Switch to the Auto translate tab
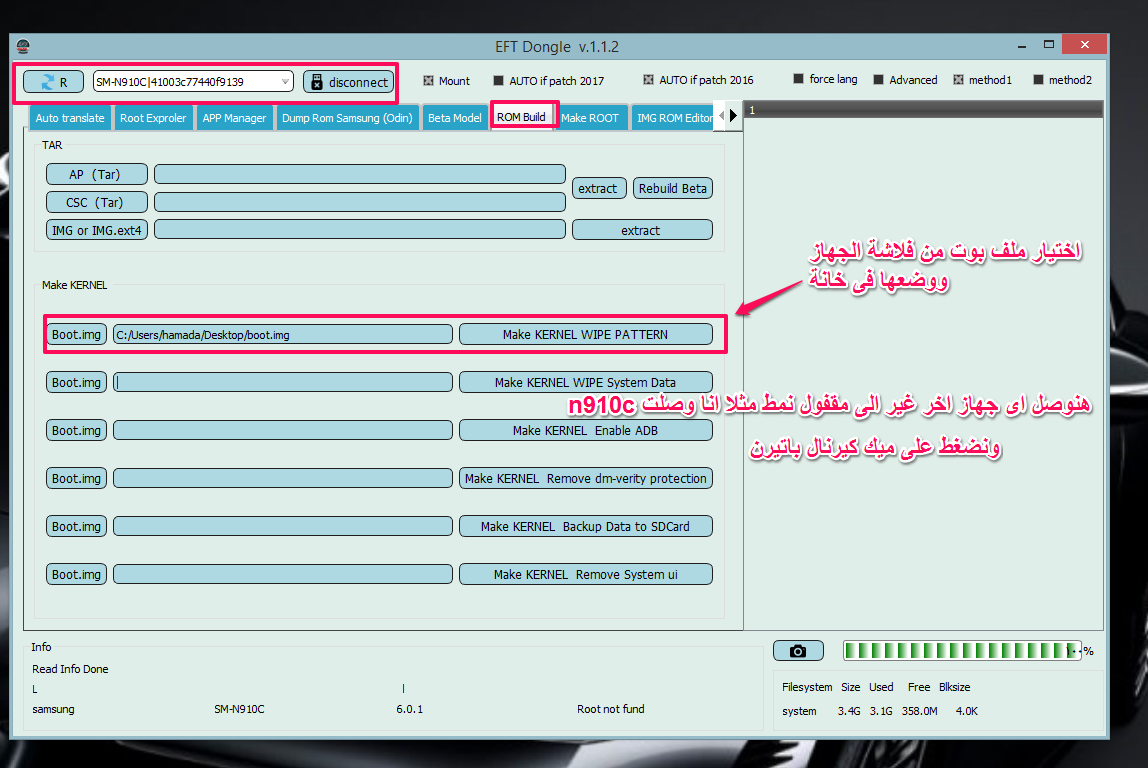Screen dimensions: 1148x768 (x=70, y=118)
